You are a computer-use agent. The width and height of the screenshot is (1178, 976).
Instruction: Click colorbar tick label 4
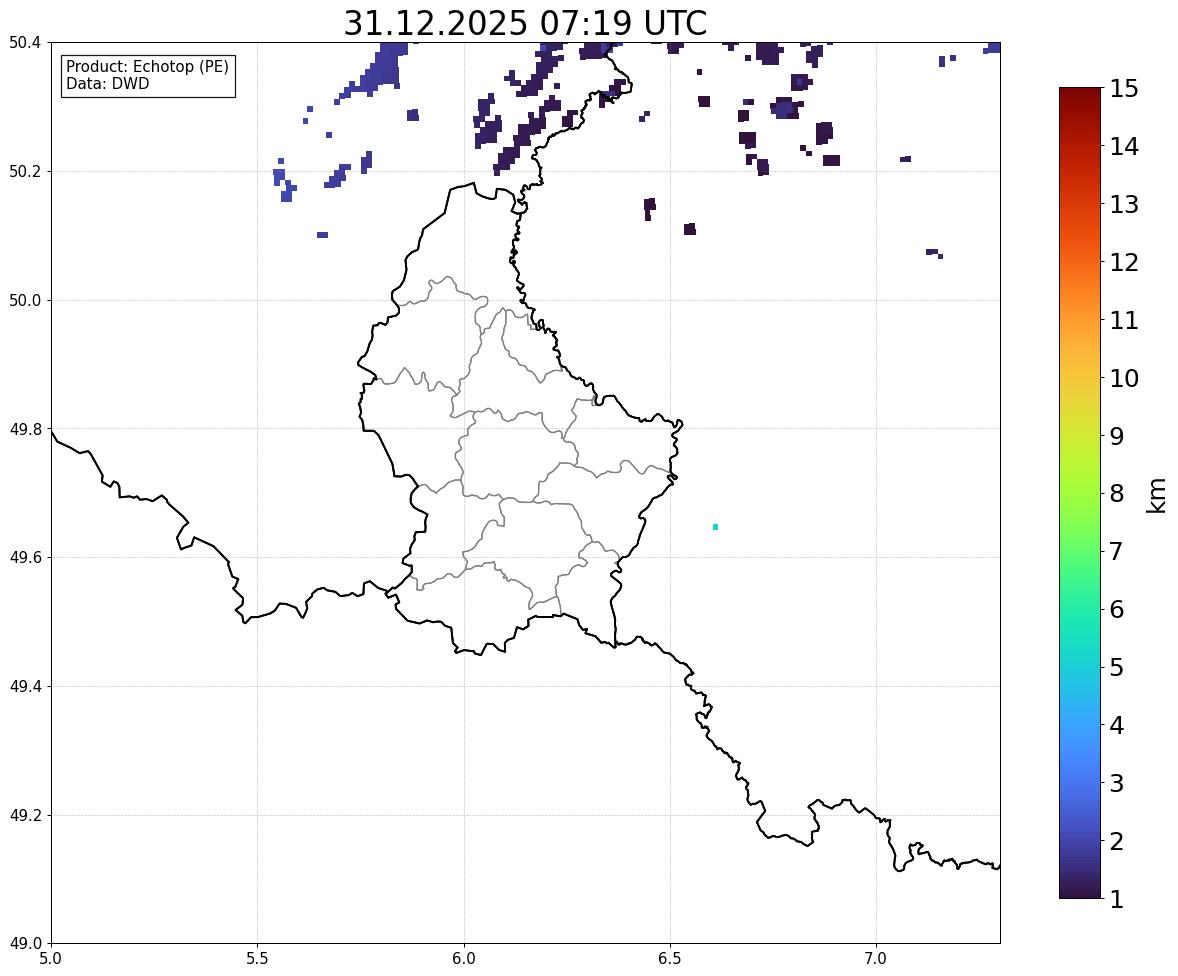pyautogui.click(x=1117, y=725)
